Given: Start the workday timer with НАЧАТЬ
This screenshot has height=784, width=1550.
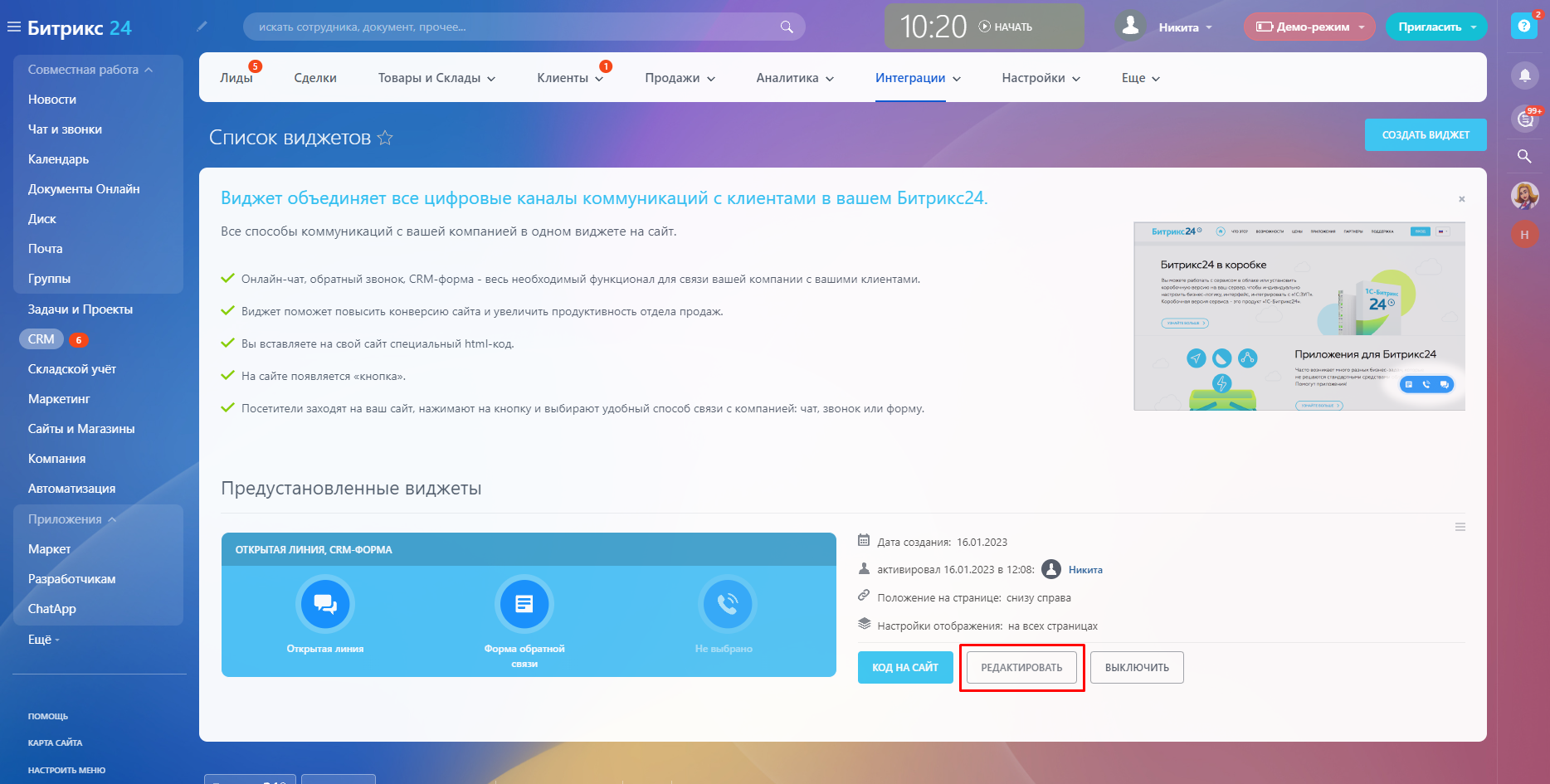Looking at the screenshot, I should coord(1006,27).
